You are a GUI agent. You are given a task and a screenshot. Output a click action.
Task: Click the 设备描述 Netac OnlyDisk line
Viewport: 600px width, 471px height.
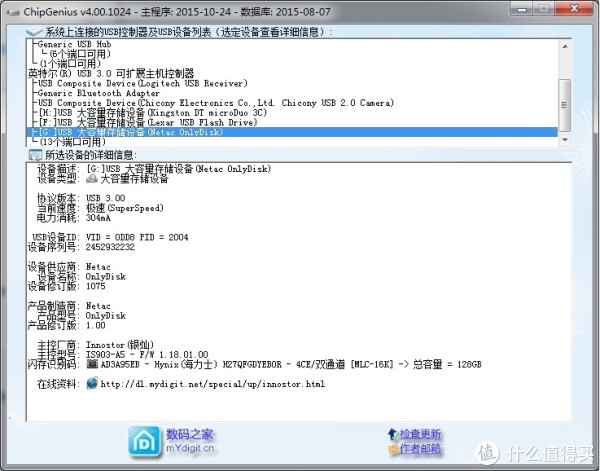(x=179, y=169)
